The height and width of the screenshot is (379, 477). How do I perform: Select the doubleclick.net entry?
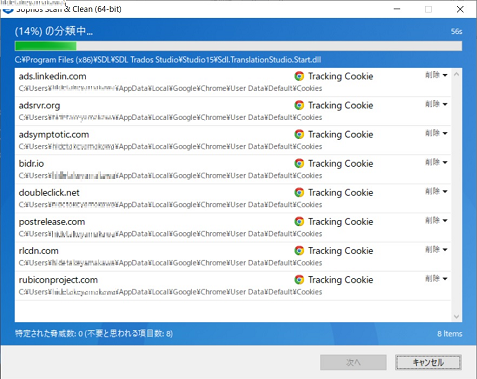(x=233, y=198)
